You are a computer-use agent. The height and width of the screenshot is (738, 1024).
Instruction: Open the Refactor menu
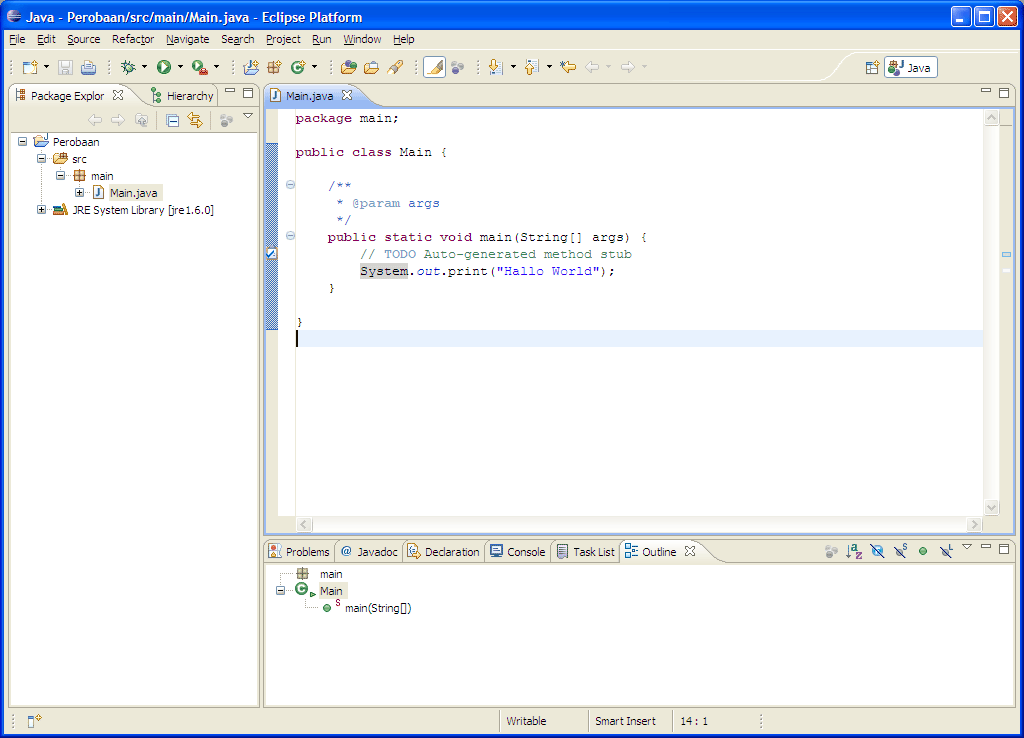click(133, 39)
